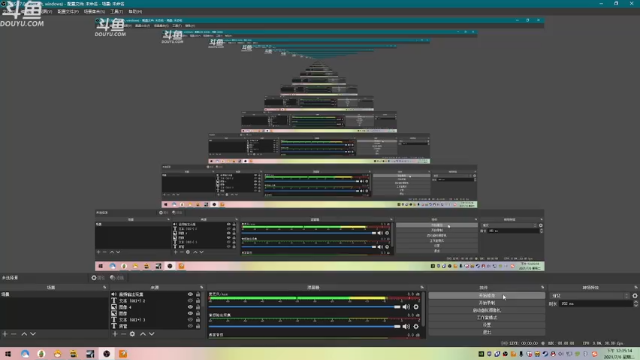Open source properties gear in sources panel
Screen dimensions: 640x360
[132, 334]
